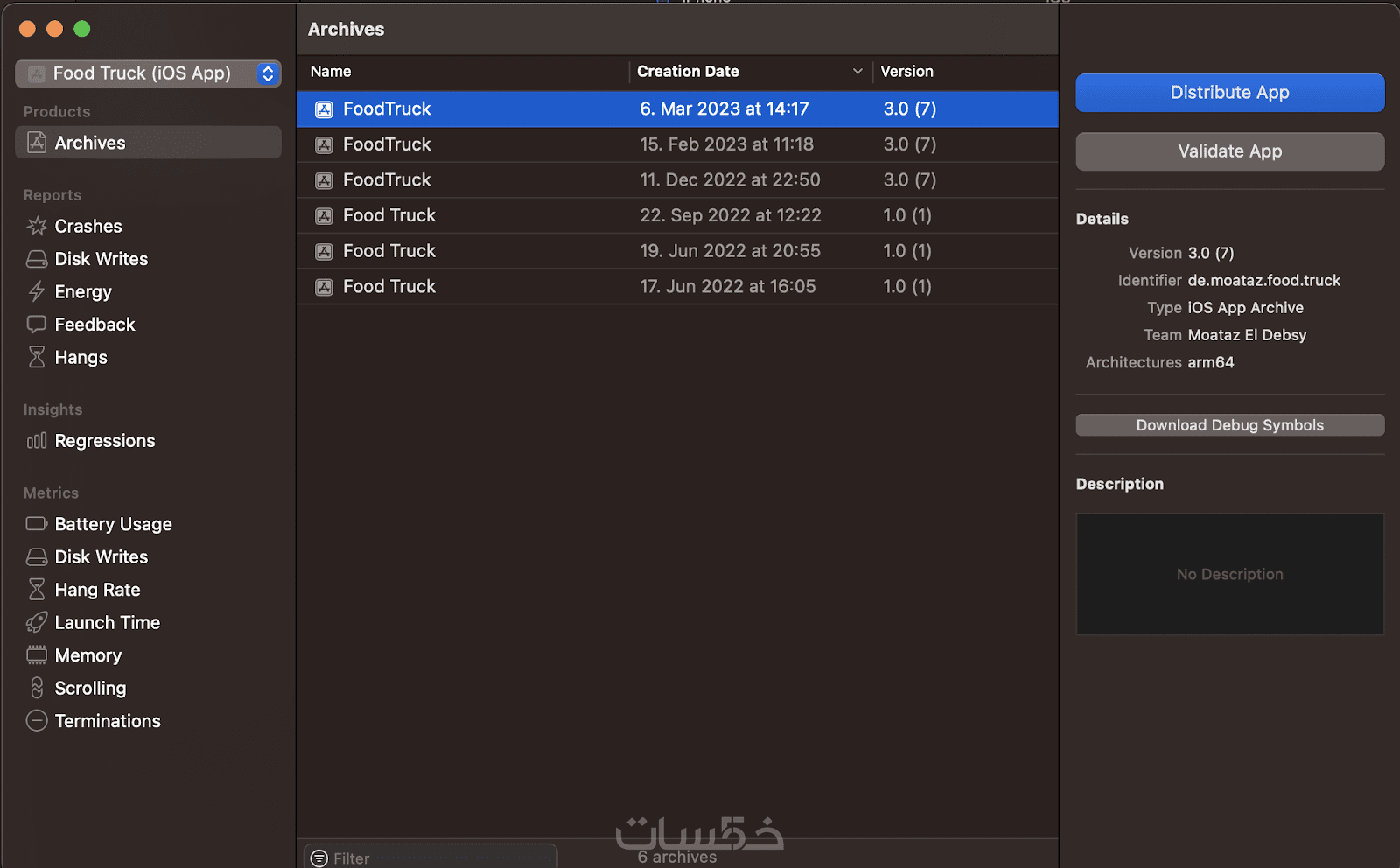Click the Energy lightning bolt icon
The height and width of the screenshot is (868, 1400).
37,291
